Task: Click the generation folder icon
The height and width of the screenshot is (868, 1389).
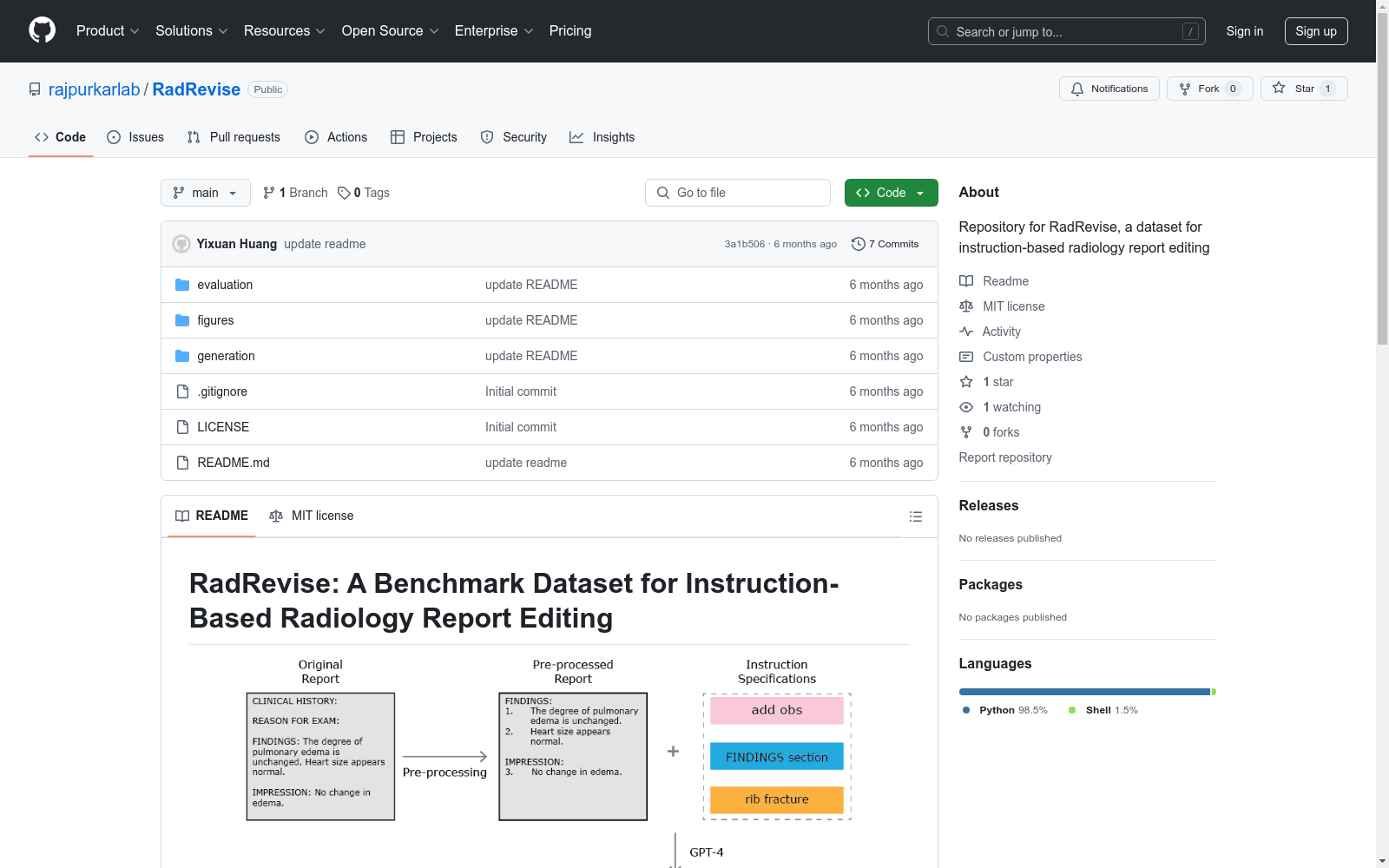Action: coord(182,356)
